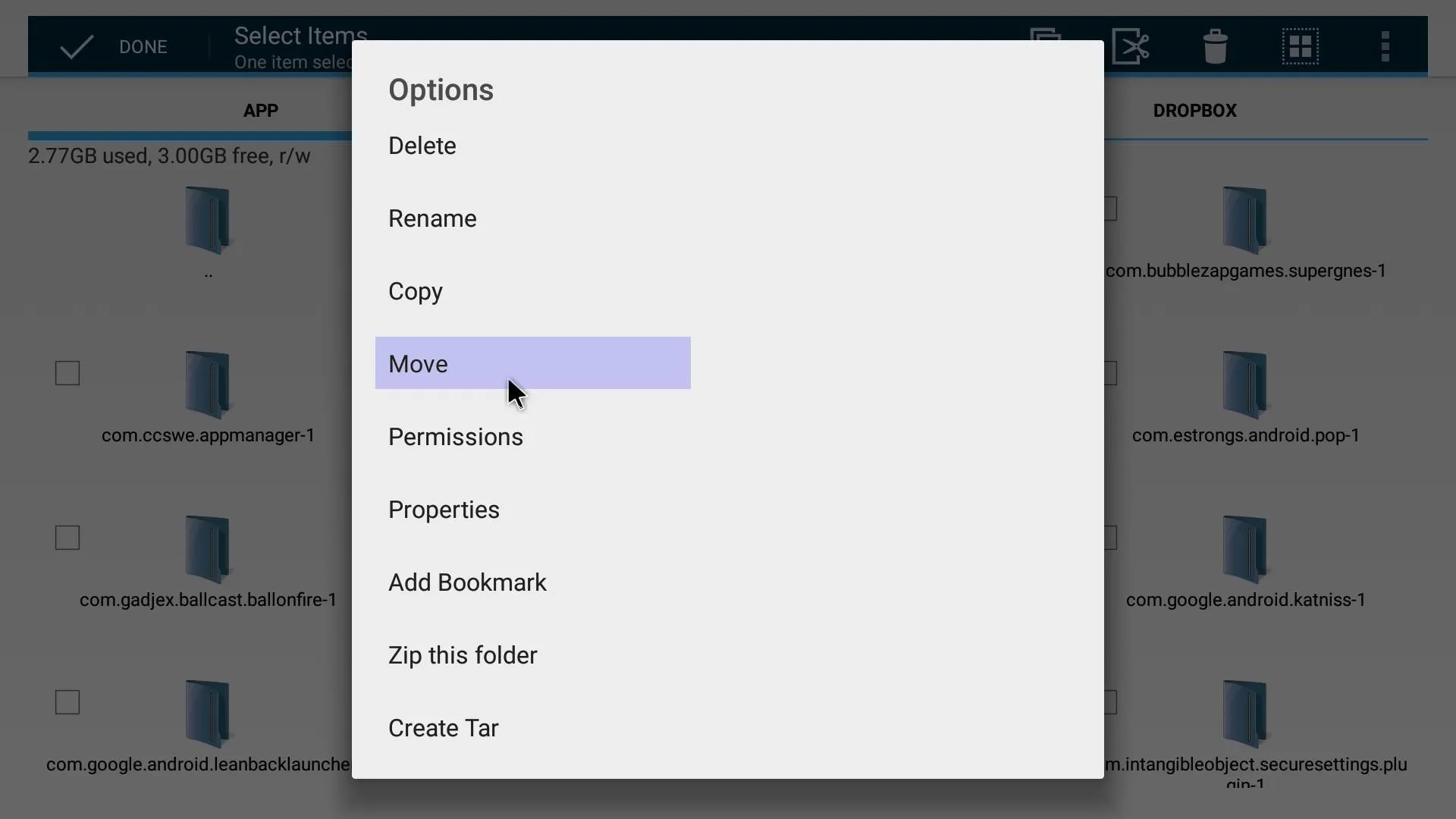Choose Zip this folder option
Image resolution: width=1456 pixels, height=819 pixels.
pyautogui.click(x=463, y=655)
